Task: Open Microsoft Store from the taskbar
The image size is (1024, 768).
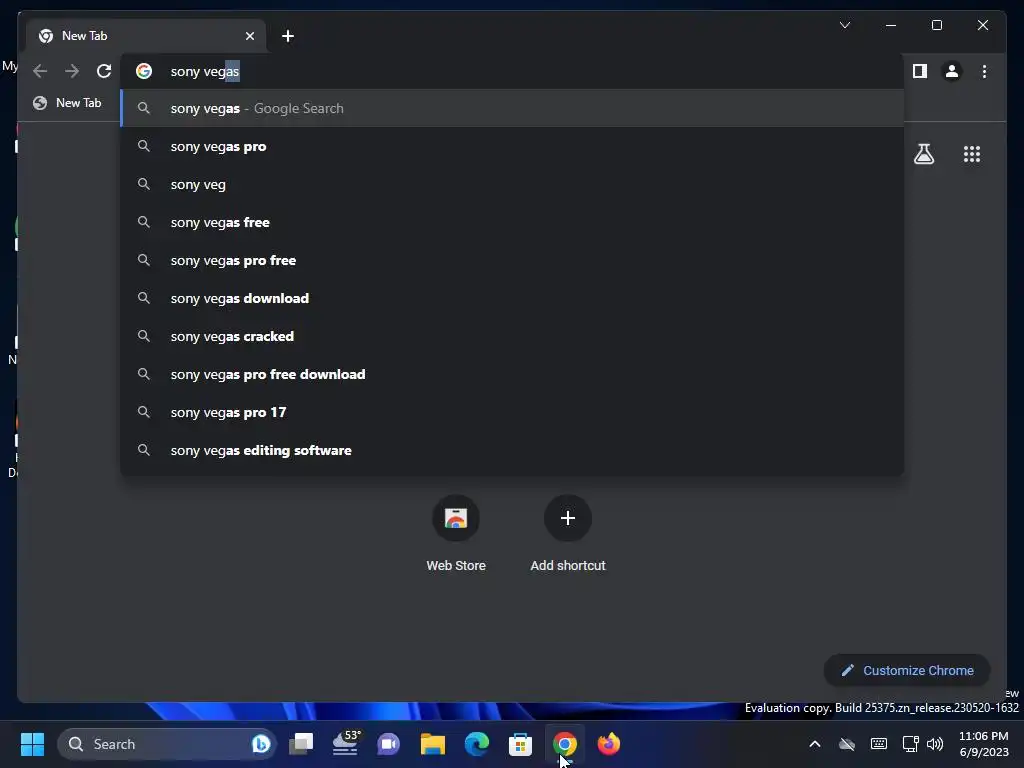Action: [x=520, y=744]
